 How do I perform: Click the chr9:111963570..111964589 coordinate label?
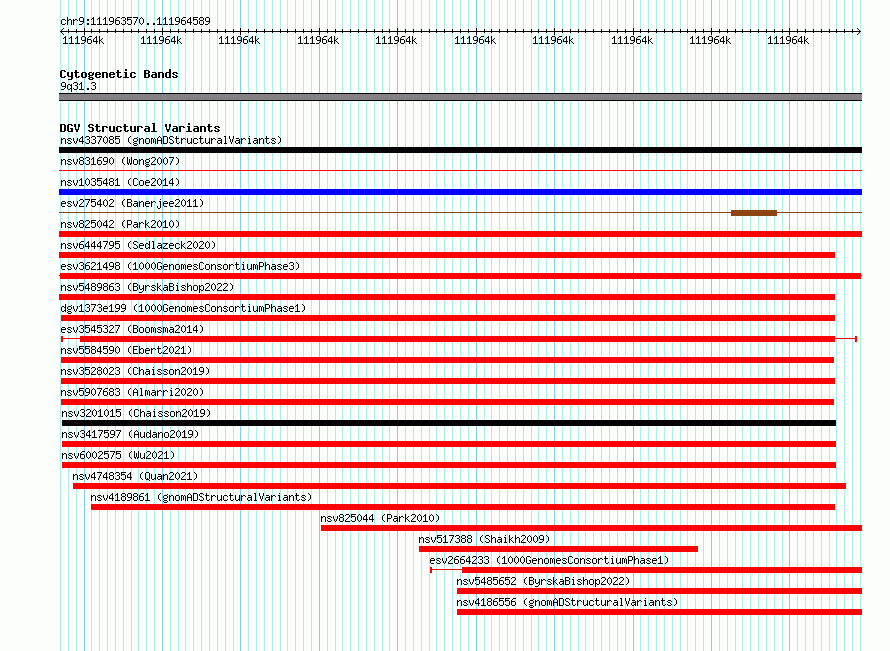(x=135, y=21)
